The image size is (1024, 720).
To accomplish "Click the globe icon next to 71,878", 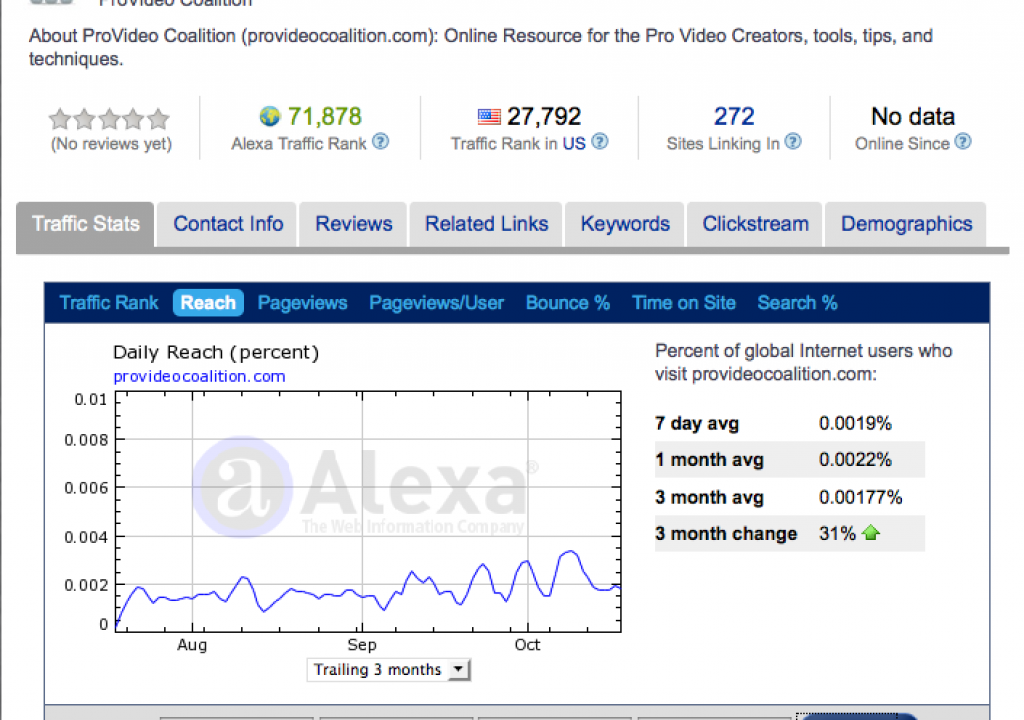I will (x=270, y=117).
